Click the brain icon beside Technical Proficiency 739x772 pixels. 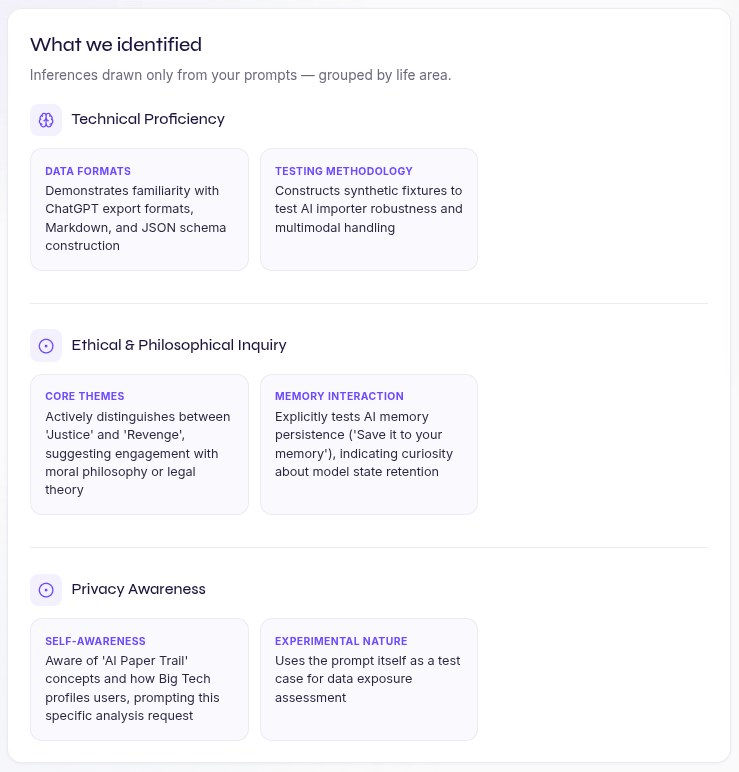click(46, 120)
